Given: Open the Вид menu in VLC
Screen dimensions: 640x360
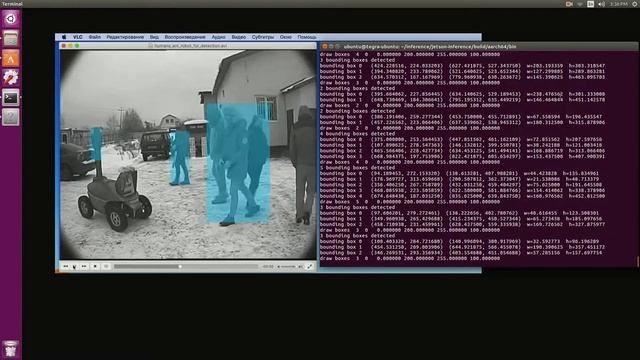Looking at the screenshot, I should 154,37.
